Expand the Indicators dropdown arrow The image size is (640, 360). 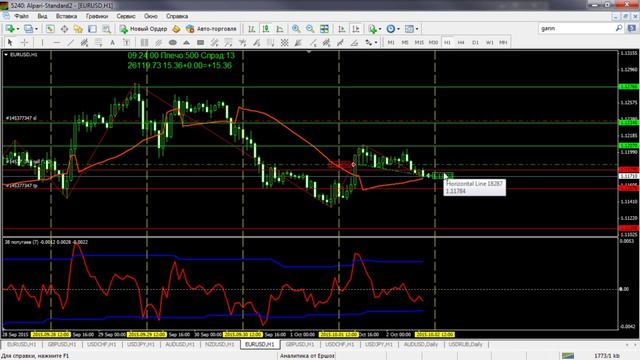[x=380, y=29]
